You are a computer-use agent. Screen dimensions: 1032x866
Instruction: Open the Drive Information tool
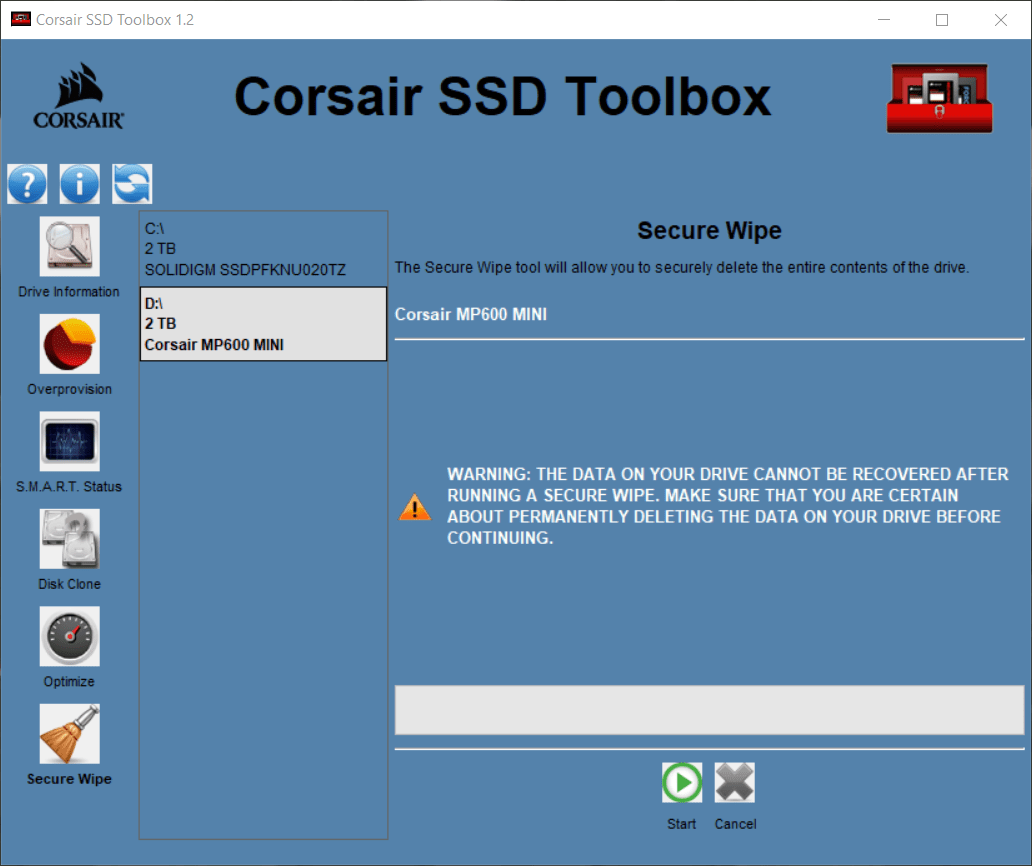point(69,247)
